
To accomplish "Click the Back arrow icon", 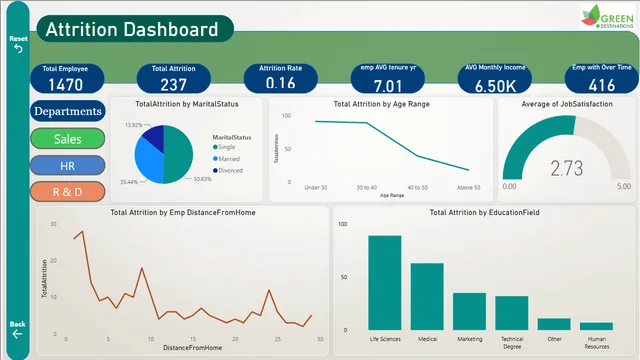I will click(17, 334).
